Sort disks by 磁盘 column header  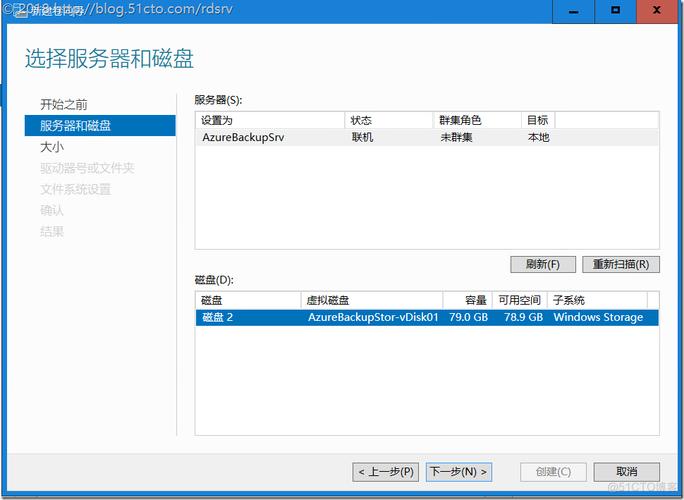(248, 300)
